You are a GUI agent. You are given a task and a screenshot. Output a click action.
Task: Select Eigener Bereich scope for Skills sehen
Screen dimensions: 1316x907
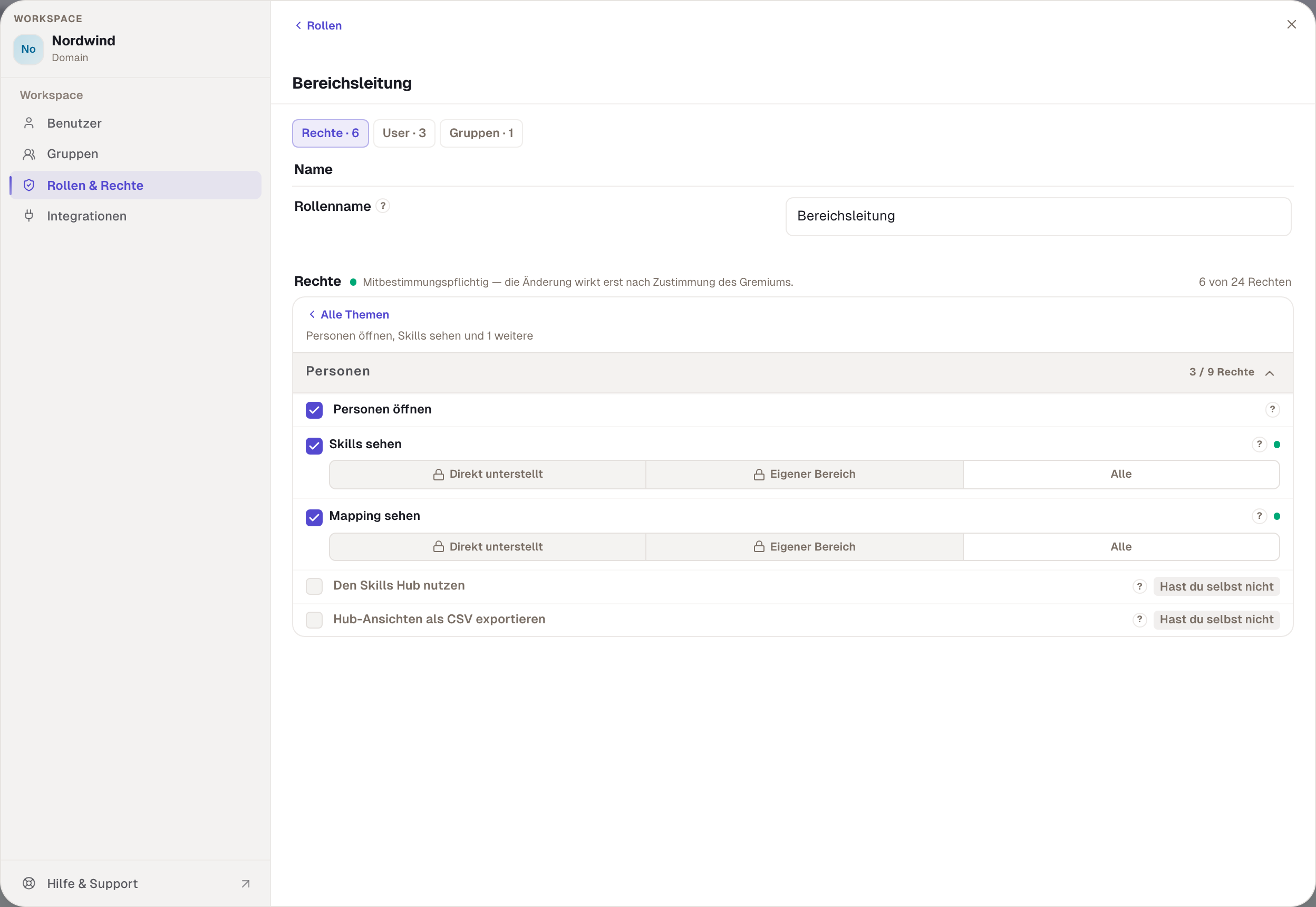804,475
